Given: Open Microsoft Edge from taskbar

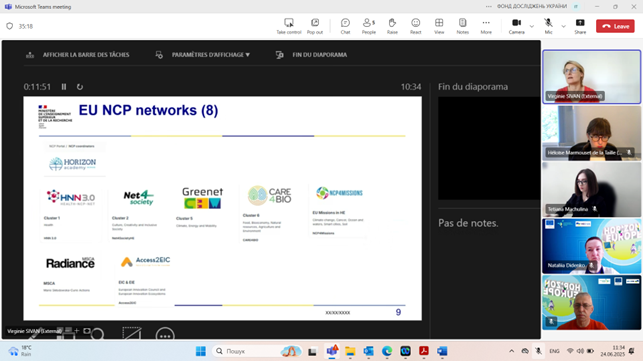Looking at the screenshot, I should (387, 351).
